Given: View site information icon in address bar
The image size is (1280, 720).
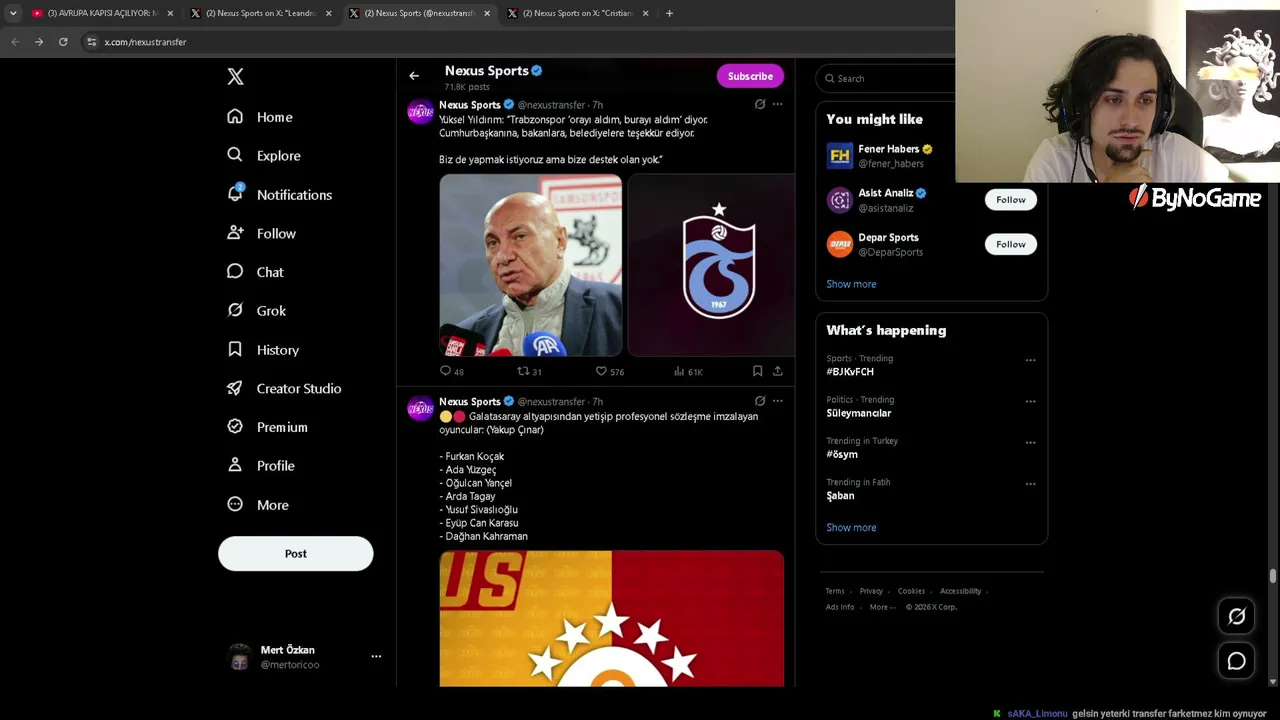Looking at the screenshot, I should pos(92,42).
